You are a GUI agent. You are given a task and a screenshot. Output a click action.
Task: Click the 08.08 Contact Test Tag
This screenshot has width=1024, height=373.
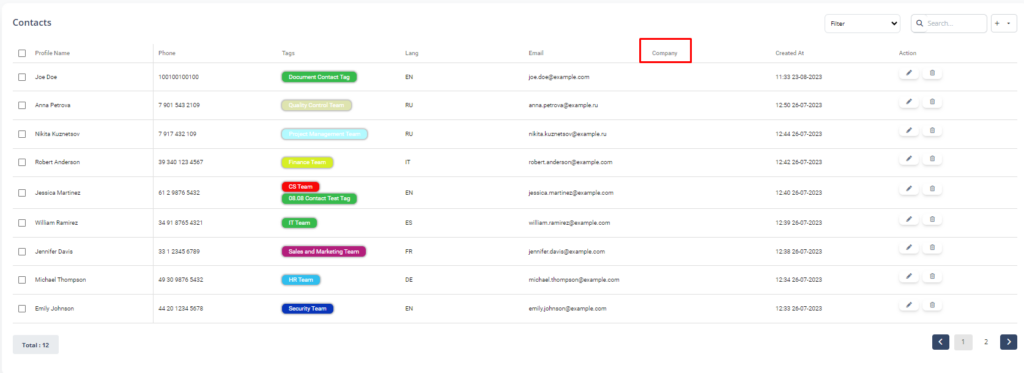319,198
